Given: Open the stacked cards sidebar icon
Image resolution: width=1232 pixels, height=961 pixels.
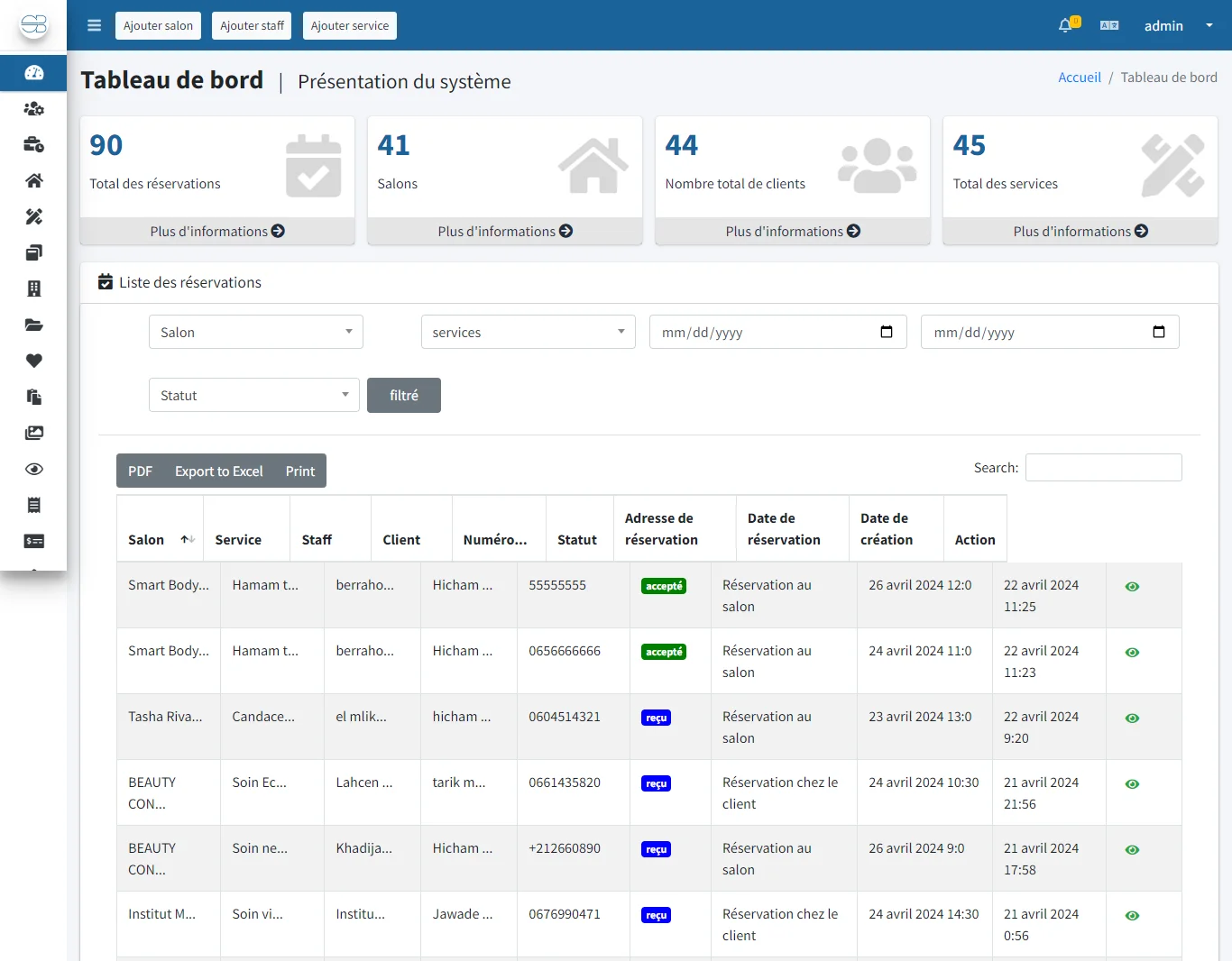Looking at the screenshot, I should [33, 253].
